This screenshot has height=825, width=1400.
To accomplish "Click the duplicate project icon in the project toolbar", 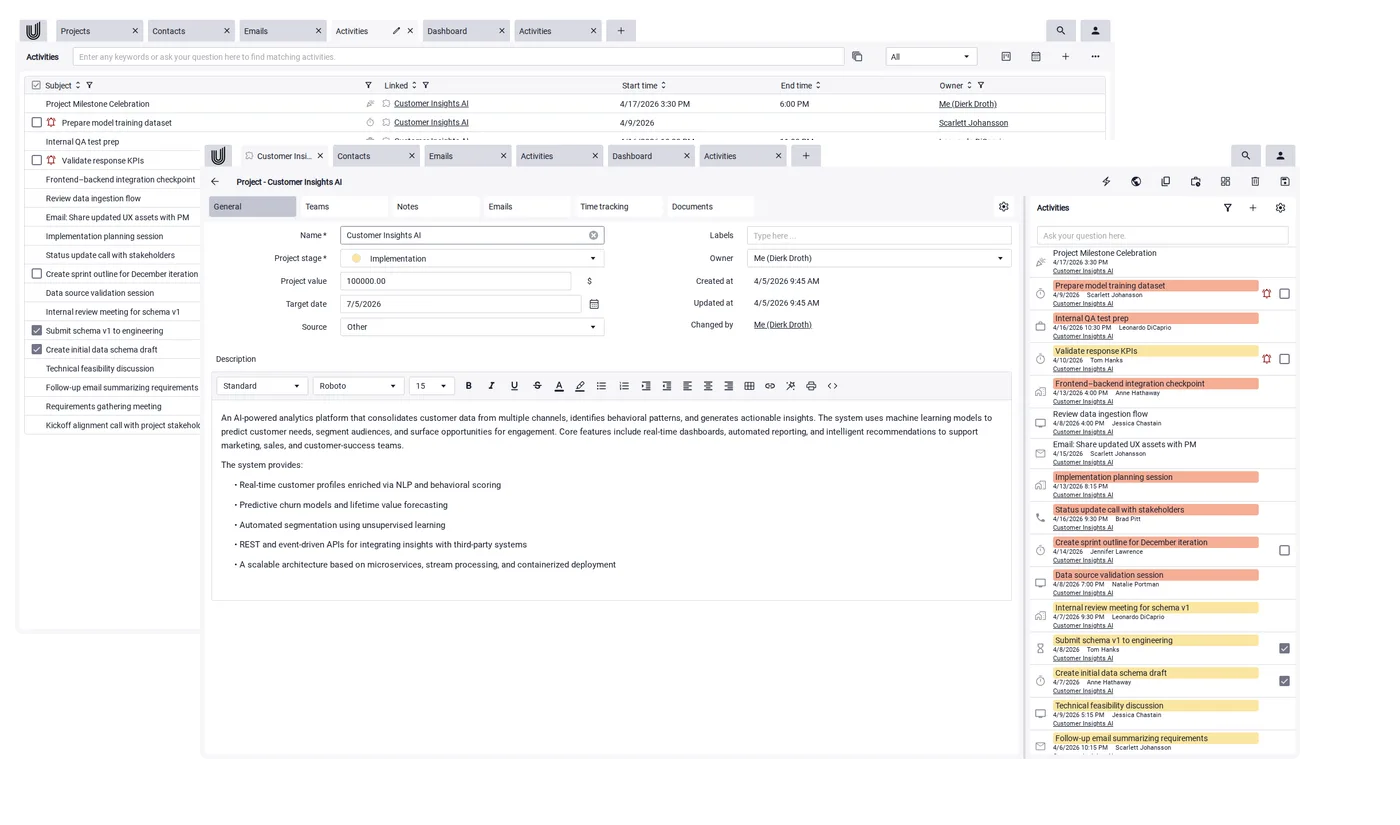I will pyautogui.click(x=1165, y=182).
